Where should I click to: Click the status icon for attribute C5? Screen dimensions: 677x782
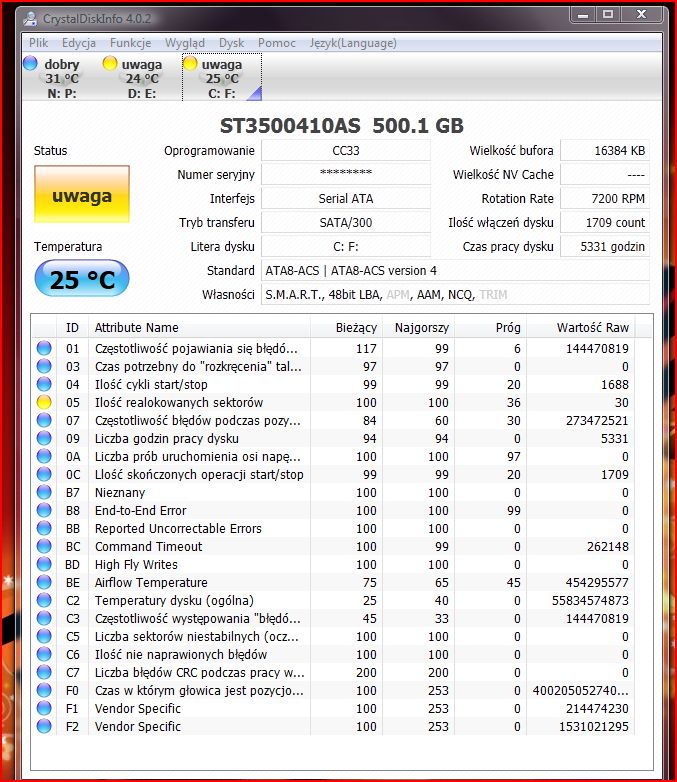[x=44, y=636]
